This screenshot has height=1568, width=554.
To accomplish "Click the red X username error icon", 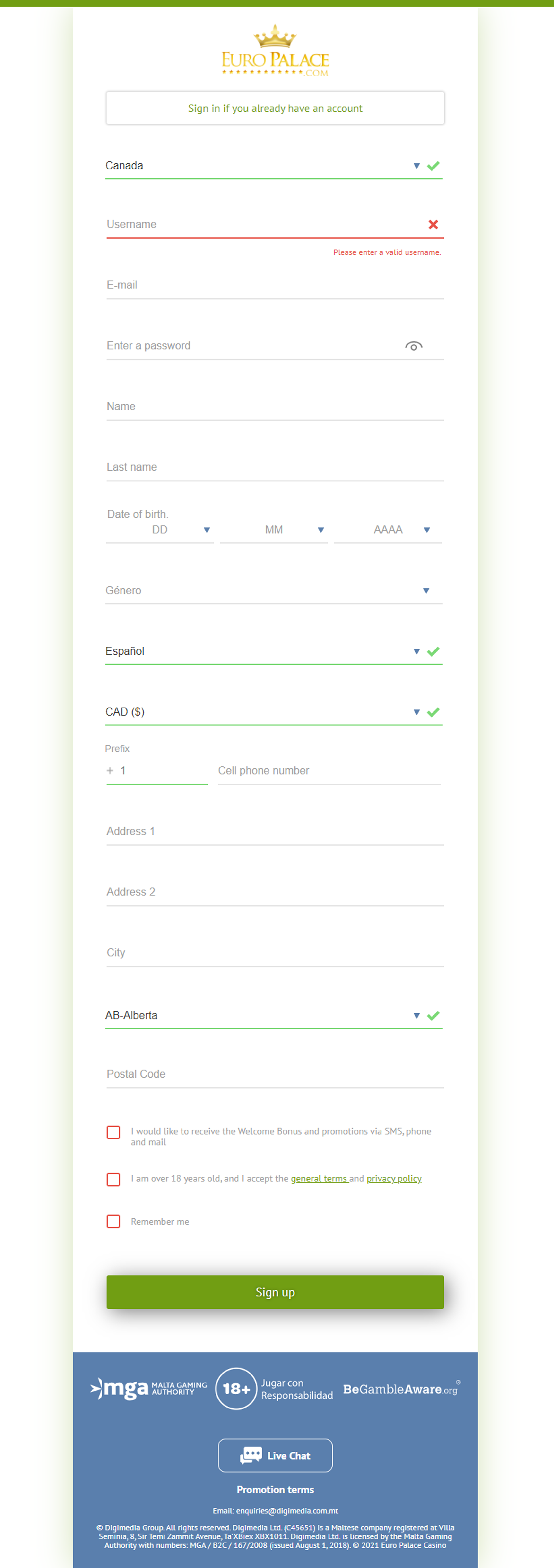I will coord(433,225).
